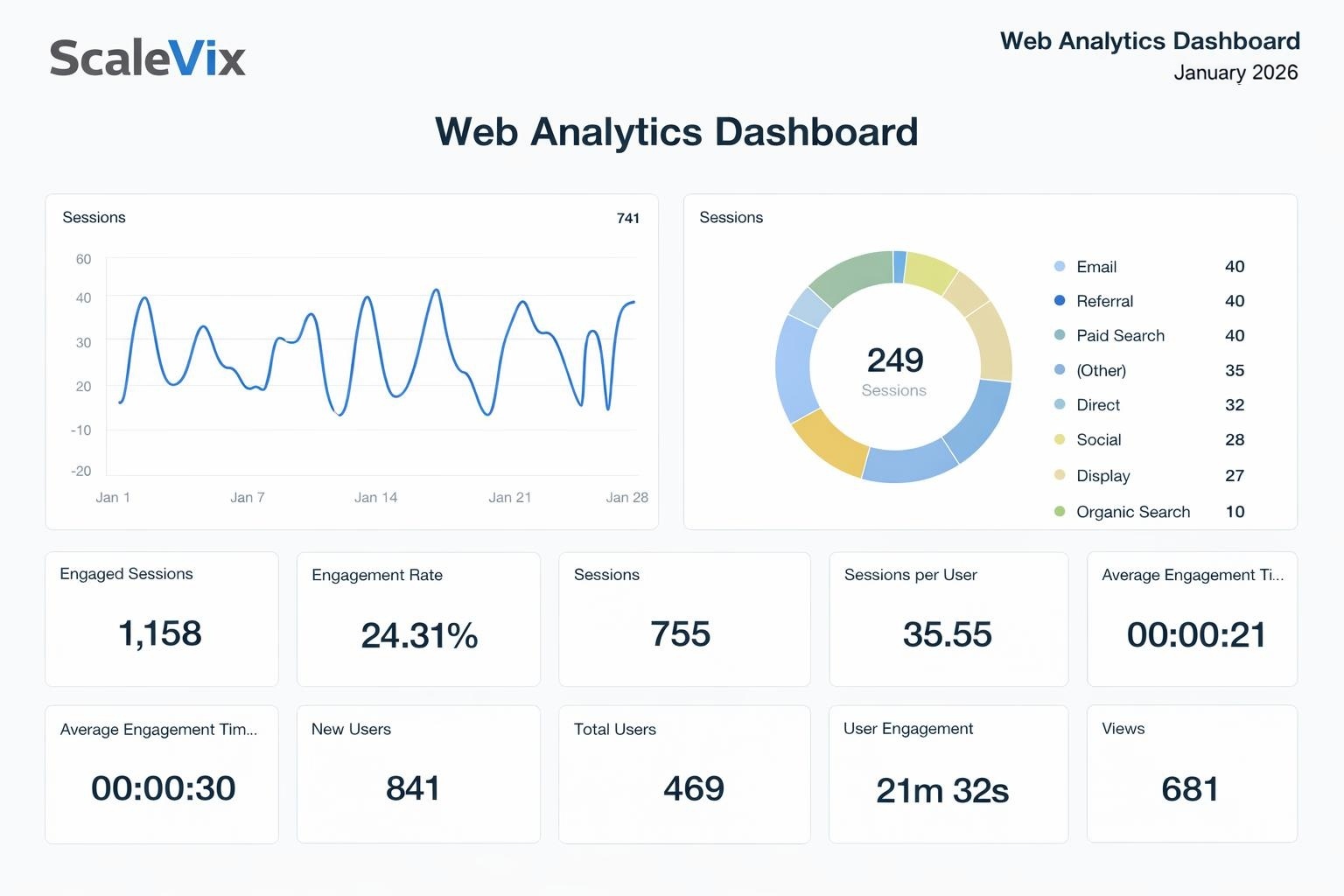Hide the Display channel via its legend entry
Image resolution: width=1344 pixels, height=896 pixels.
[x=1102, y=475]
